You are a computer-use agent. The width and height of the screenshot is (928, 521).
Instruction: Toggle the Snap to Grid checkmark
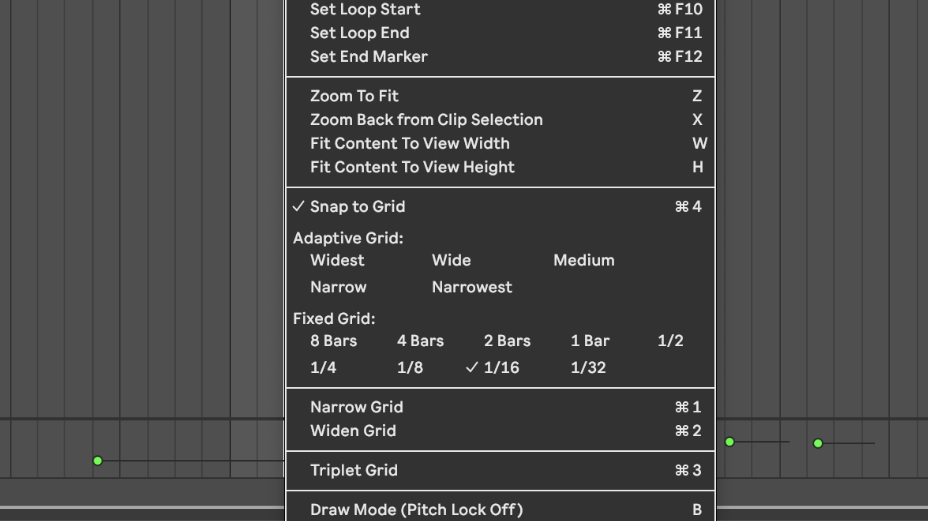pyautogui.click(x=357, y=207)
